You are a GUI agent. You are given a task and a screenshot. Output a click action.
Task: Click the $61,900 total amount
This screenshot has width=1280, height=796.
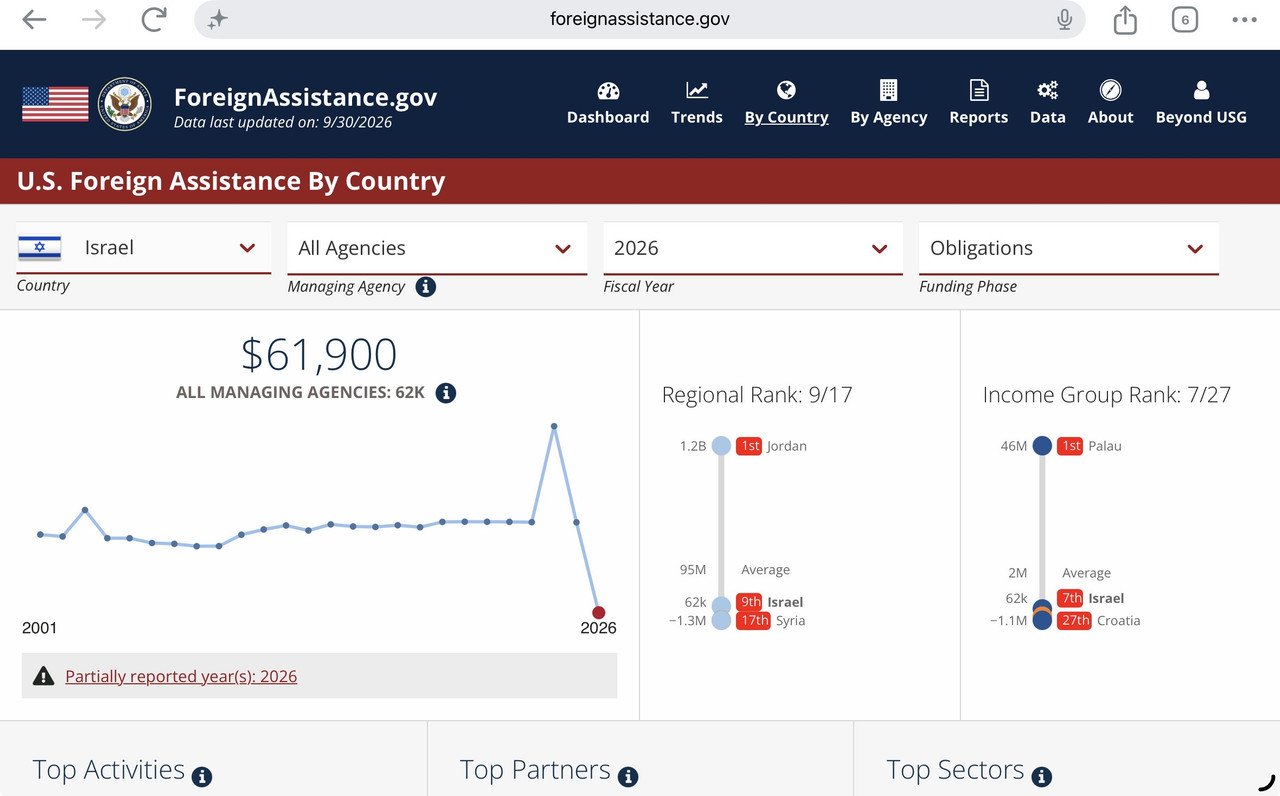[x=319, y=355]
